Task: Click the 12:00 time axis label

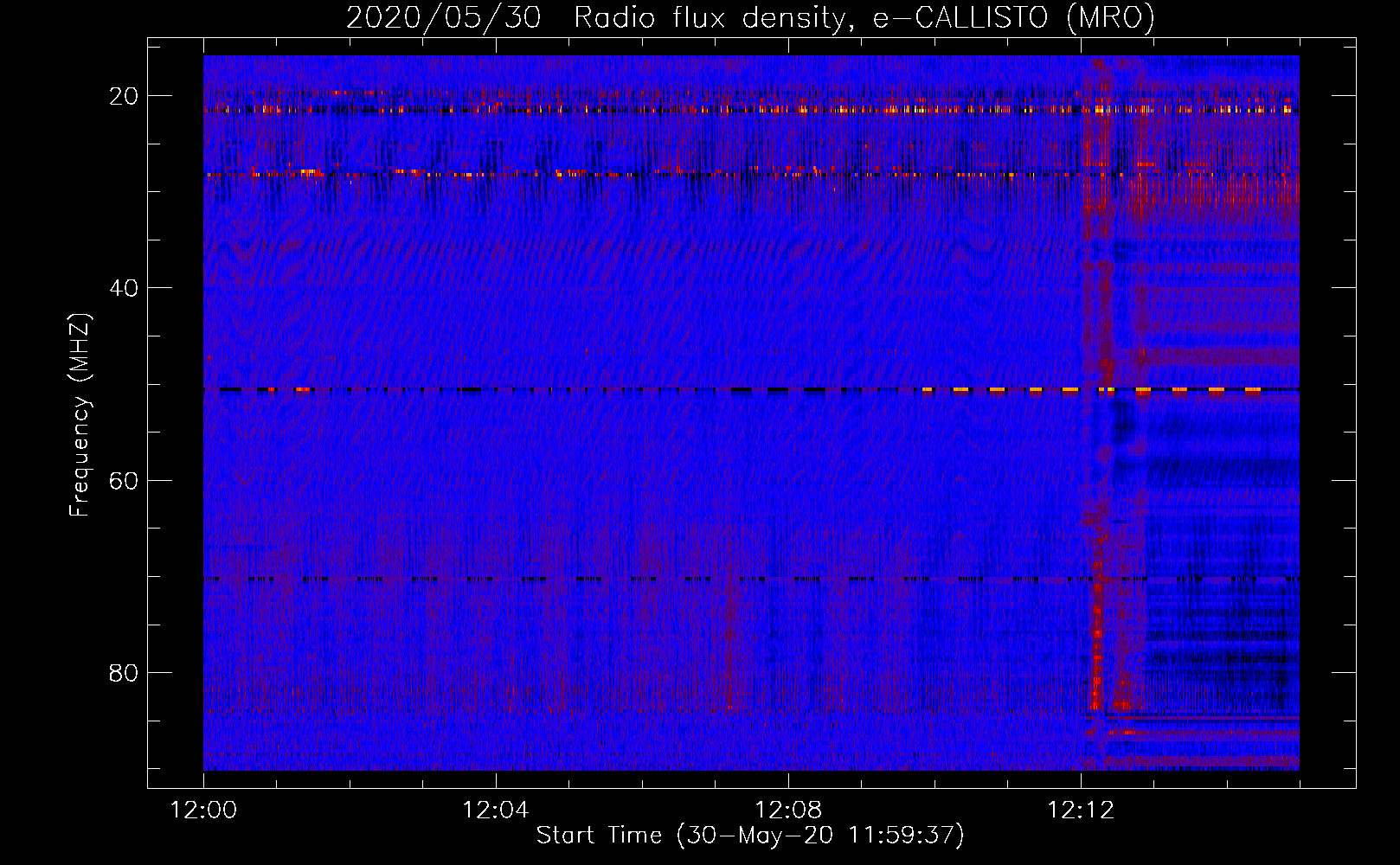Action: [203, 811]
